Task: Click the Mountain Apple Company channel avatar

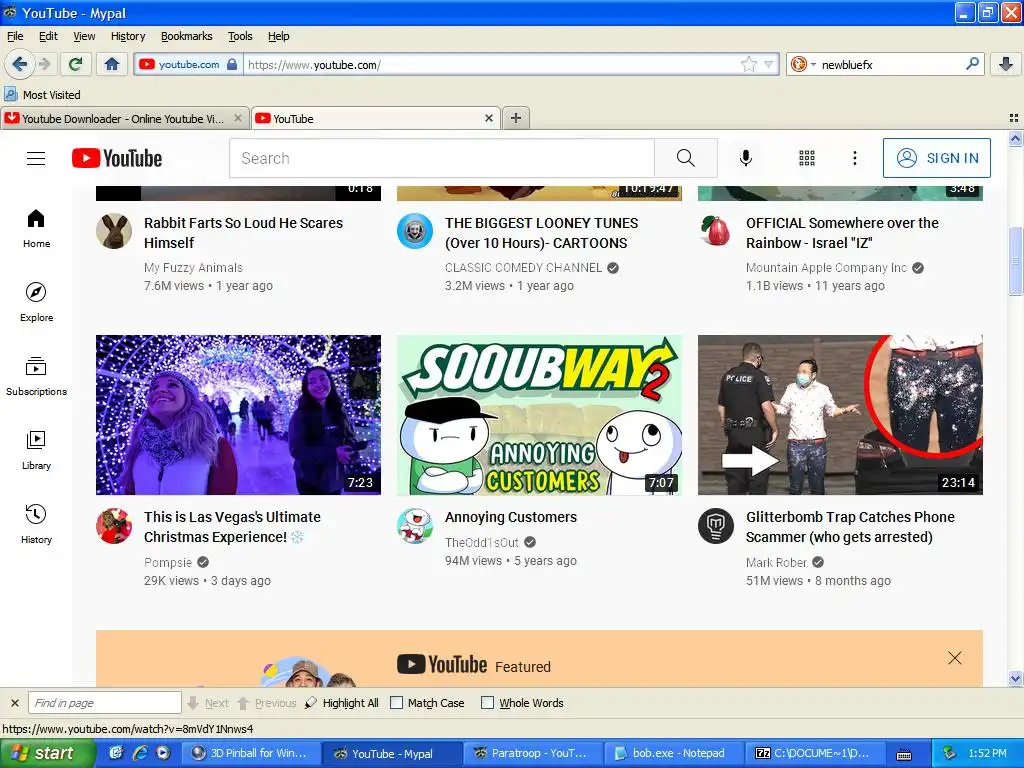Action: coord(716,231)
